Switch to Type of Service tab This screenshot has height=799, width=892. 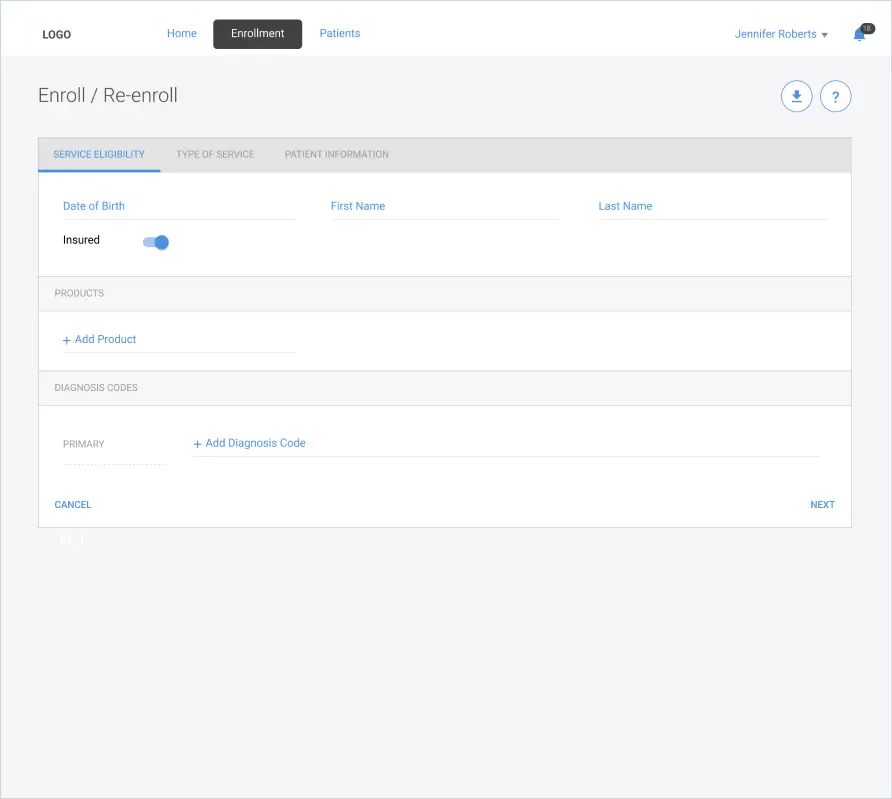pos(215,154)
